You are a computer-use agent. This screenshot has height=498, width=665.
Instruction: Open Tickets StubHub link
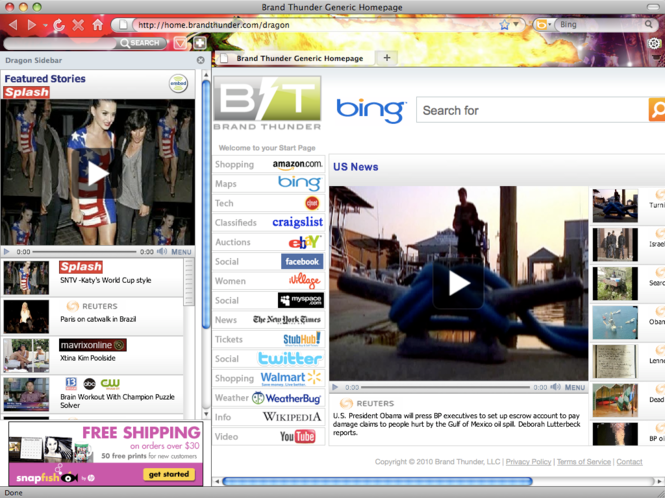coord(269,339)
